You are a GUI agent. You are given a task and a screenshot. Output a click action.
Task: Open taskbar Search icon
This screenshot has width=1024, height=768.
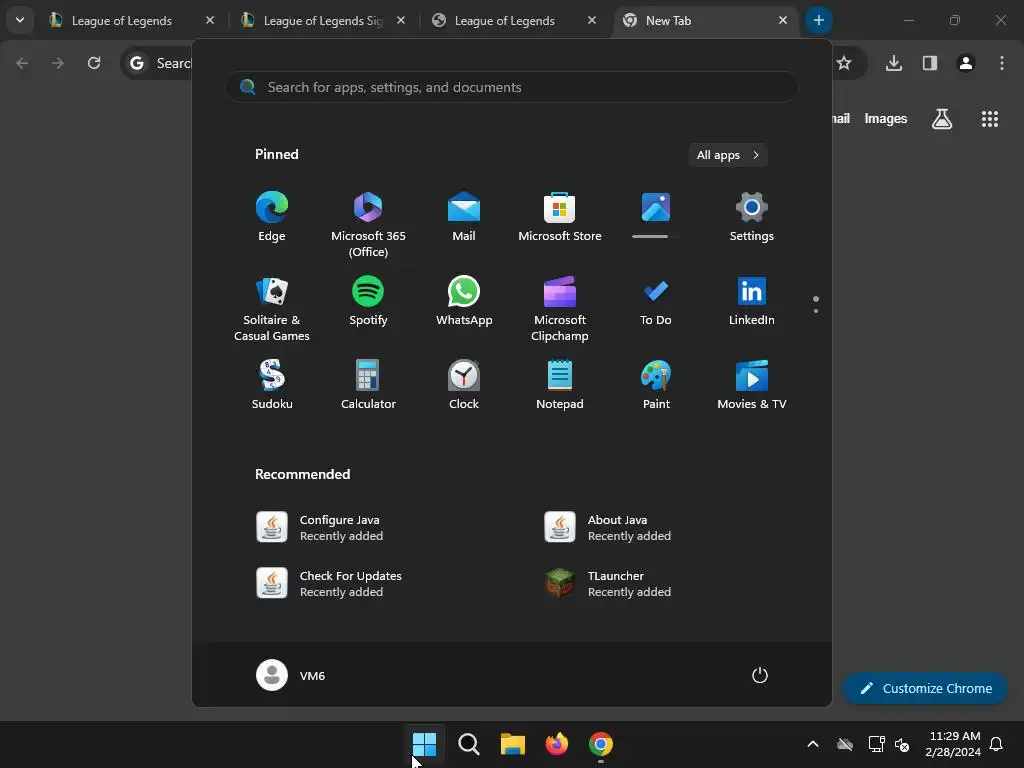pyautogui.click(x=468, y=744)
